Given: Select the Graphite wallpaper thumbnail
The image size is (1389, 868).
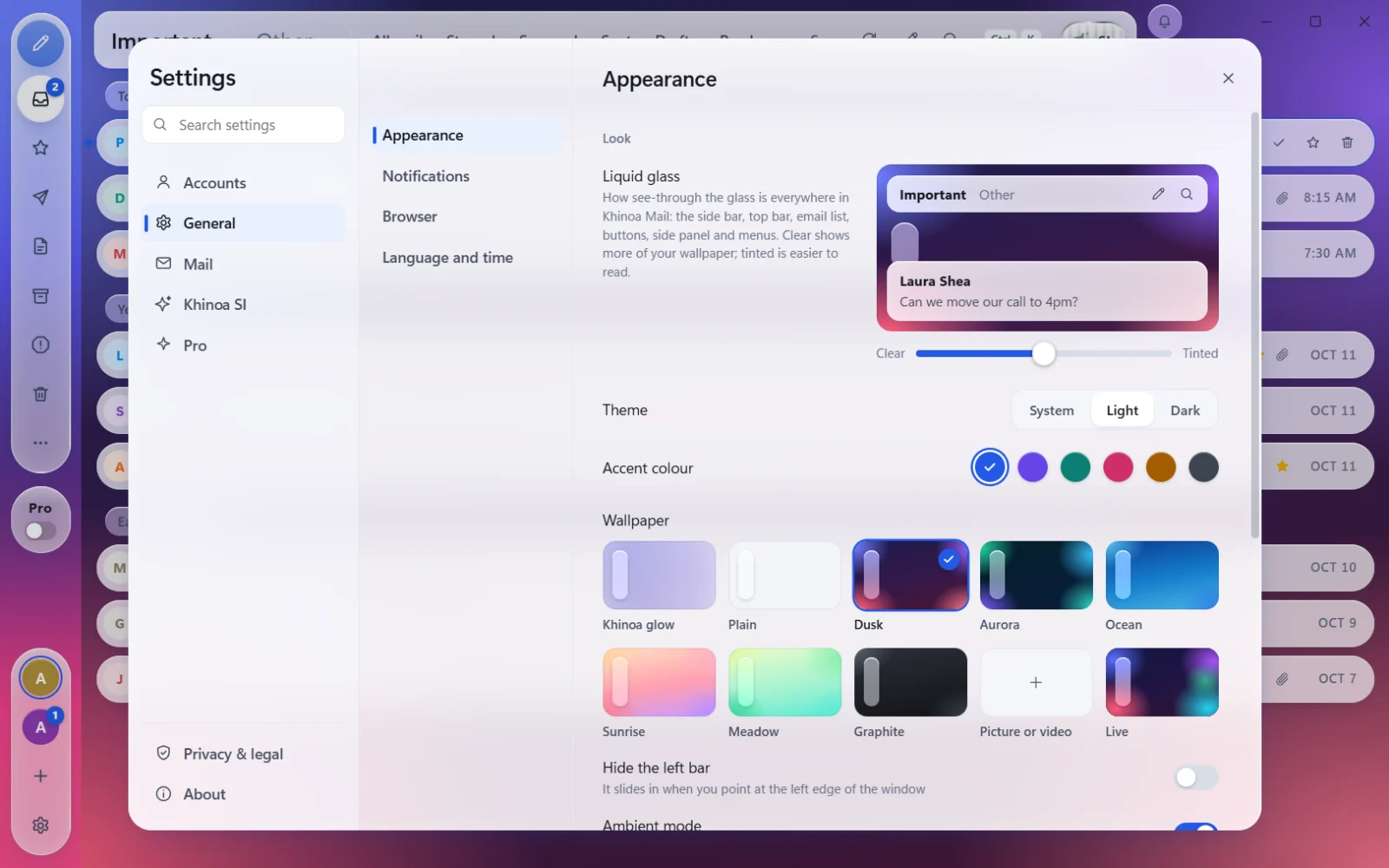Looking at the screenshot, I should click(910, 682).
